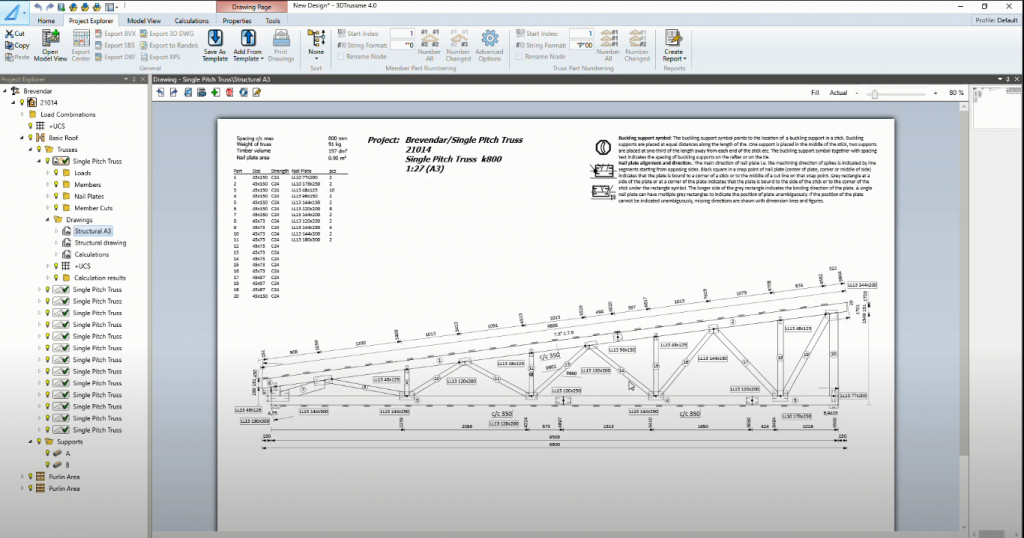The height and width of the screenshot is (538, 1024).
Task: Click the Save icon in quick access toolbar
Action: (61, 7)
